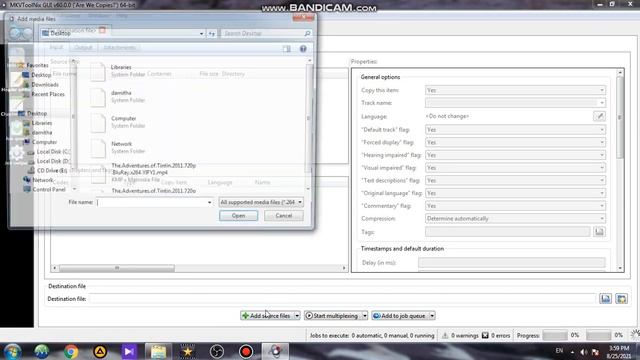
Task: Select Downloads in Favorites sidebar
Action: [x=45, y=84]
